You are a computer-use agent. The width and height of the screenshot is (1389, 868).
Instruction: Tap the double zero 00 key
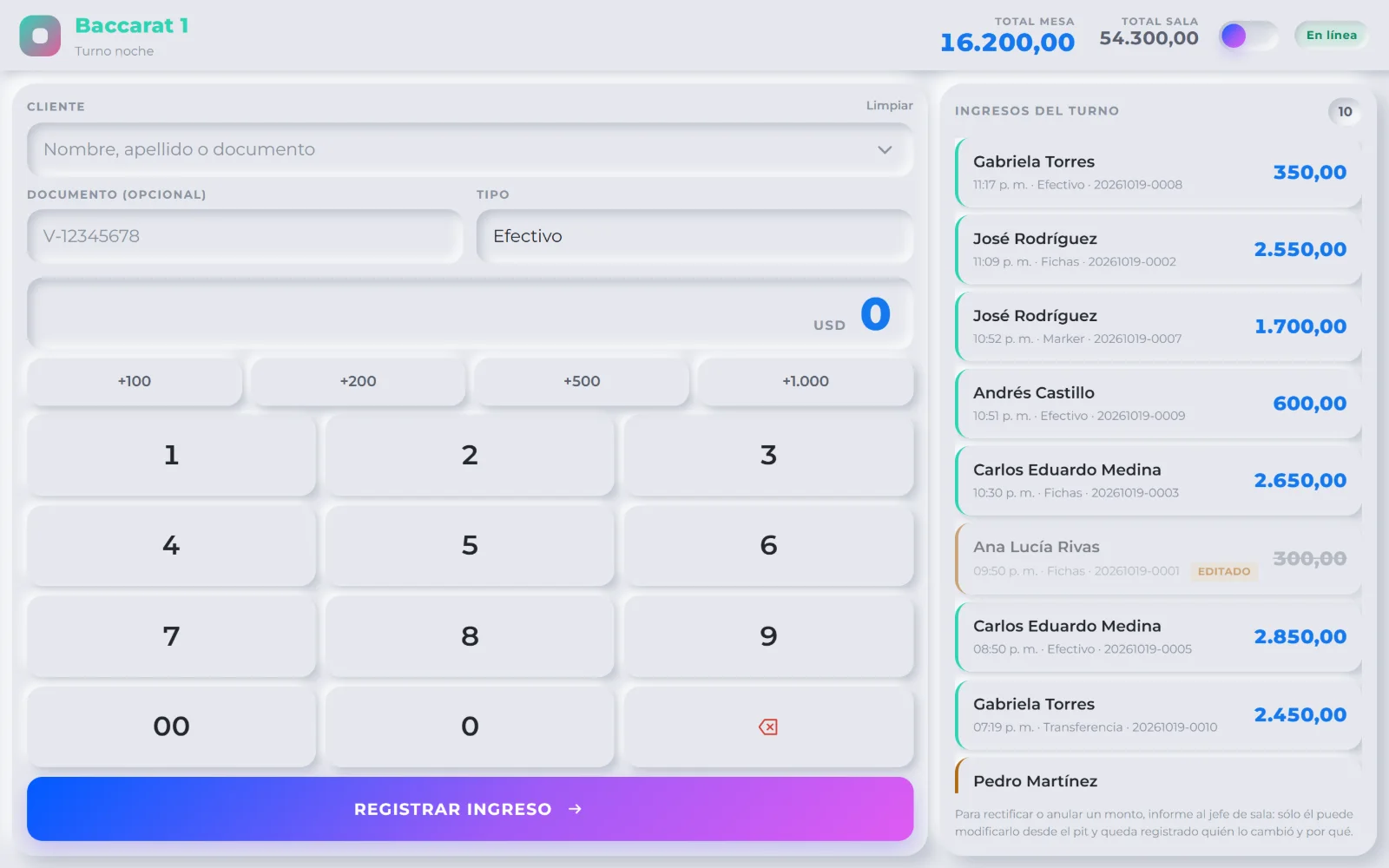point(171,727)
